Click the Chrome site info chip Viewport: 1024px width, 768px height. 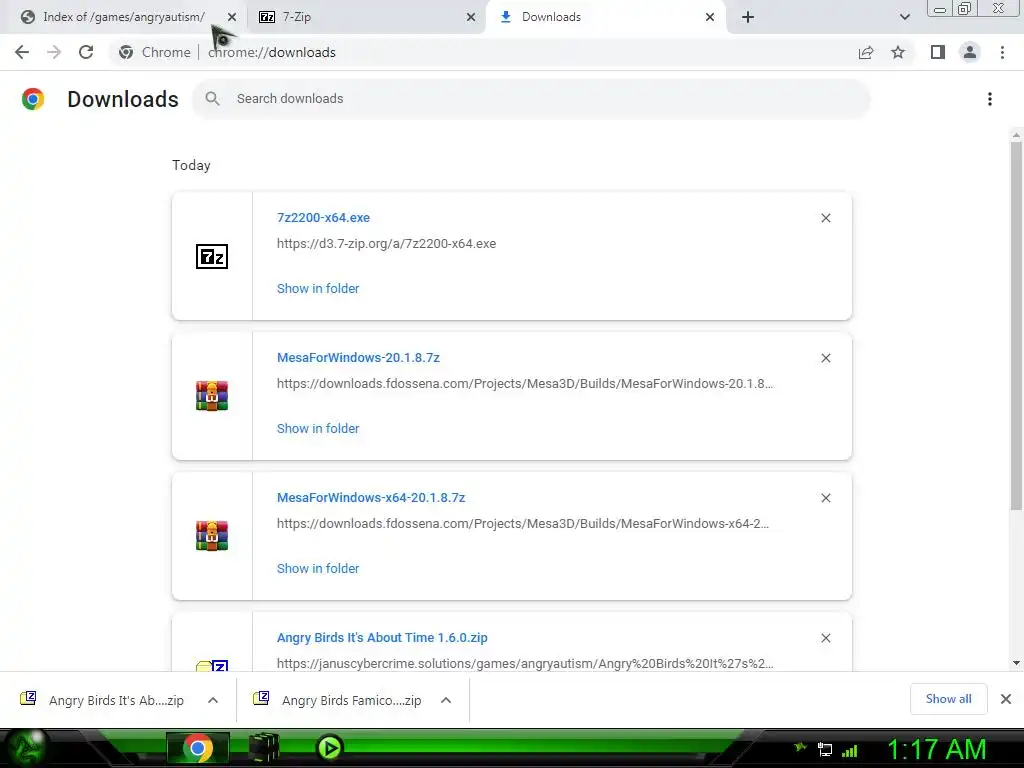155,52
